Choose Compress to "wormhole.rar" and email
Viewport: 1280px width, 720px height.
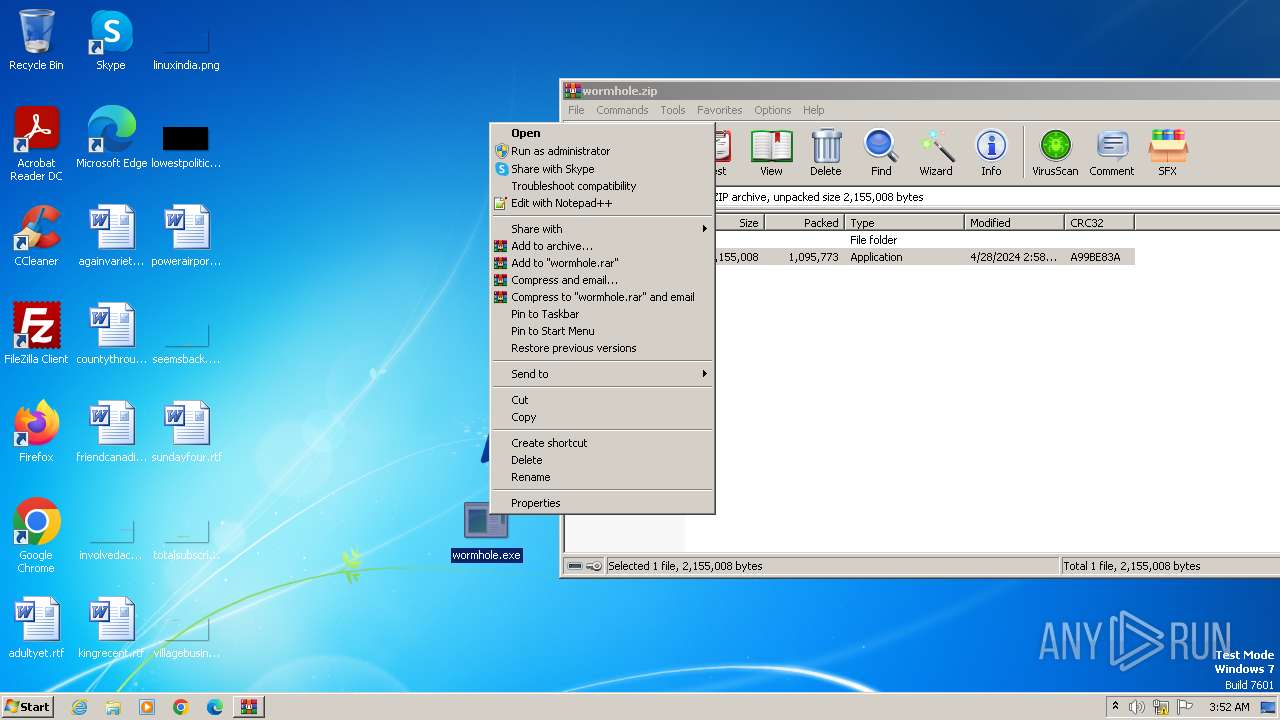(602, 297)
